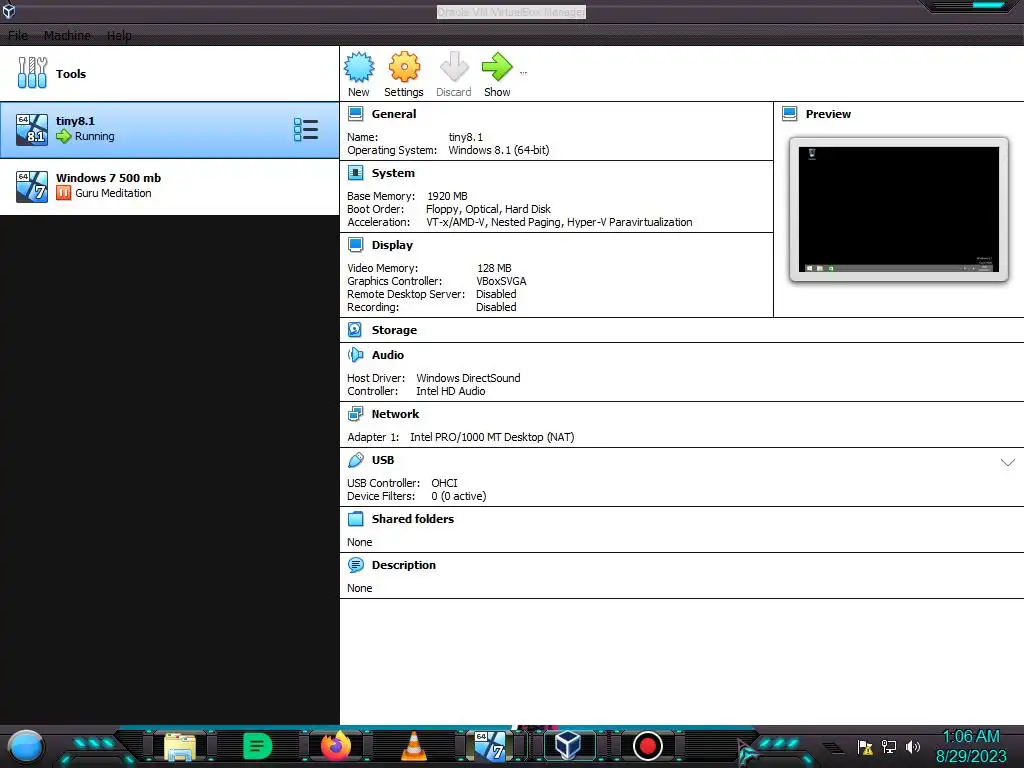The height and width of the screenshot is (768, 1024).
Task: Open the Tools icon in sidebar
Action: 32,72
